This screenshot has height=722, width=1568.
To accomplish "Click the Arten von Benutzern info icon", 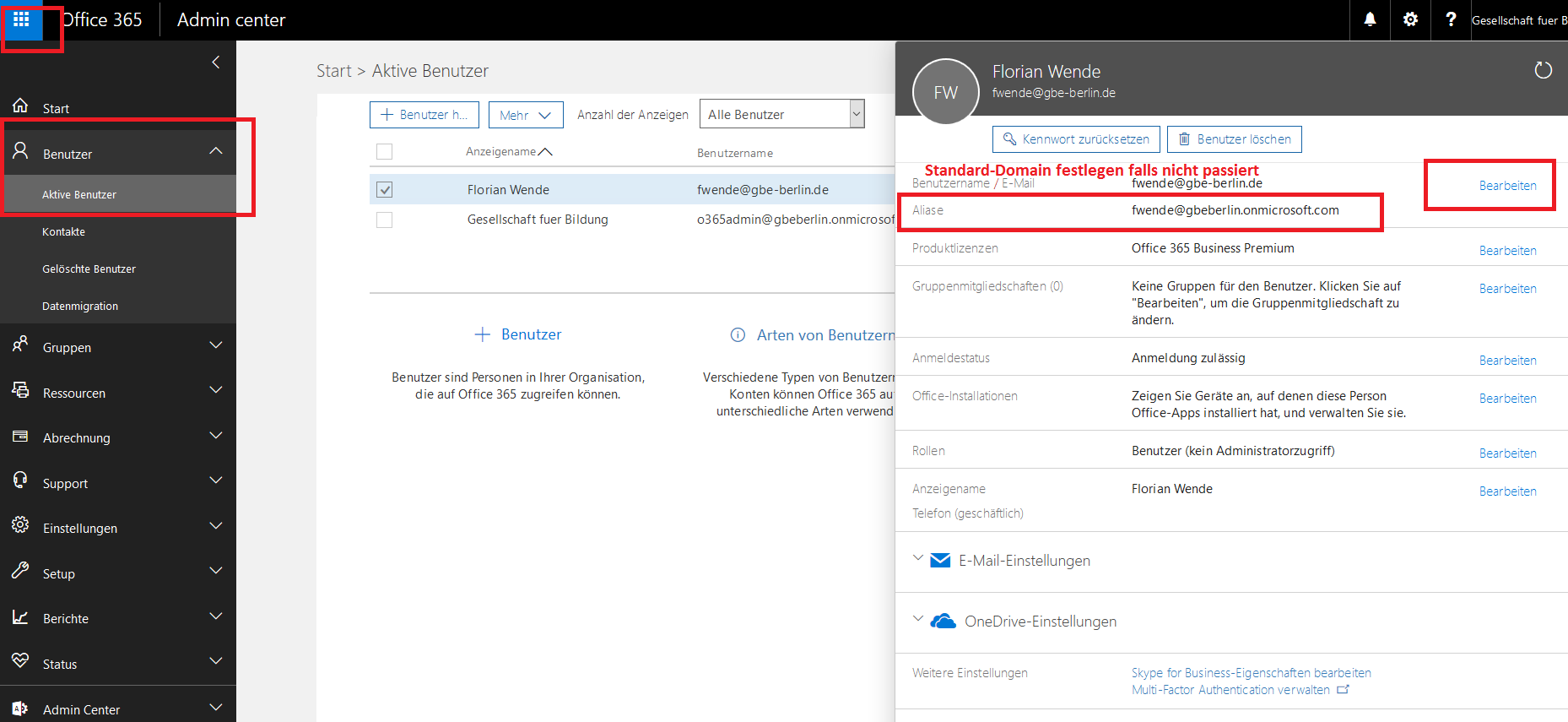I will [x=738, y=335].
